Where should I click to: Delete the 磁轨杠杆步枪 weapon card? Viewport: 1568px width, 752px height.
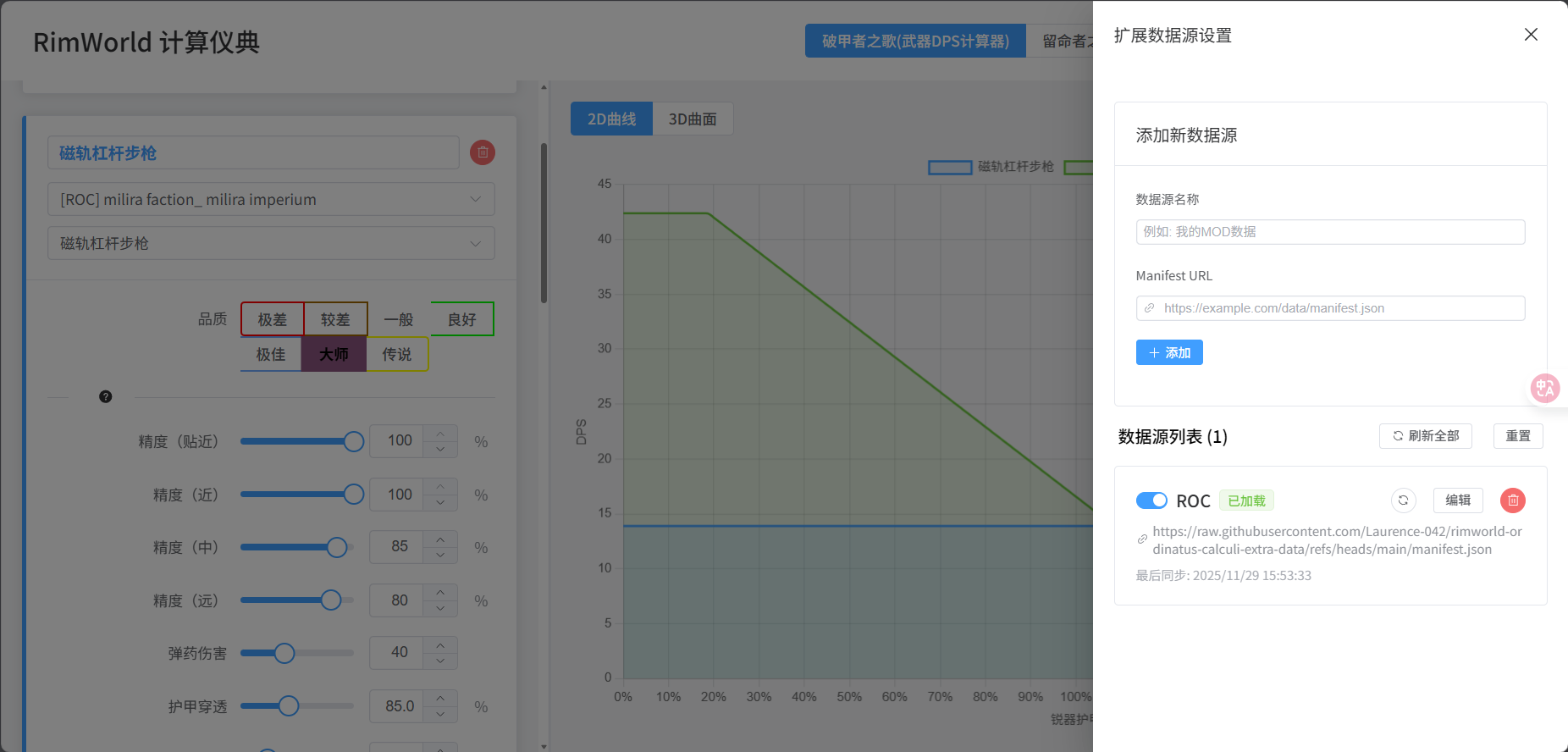coord(483,152)
